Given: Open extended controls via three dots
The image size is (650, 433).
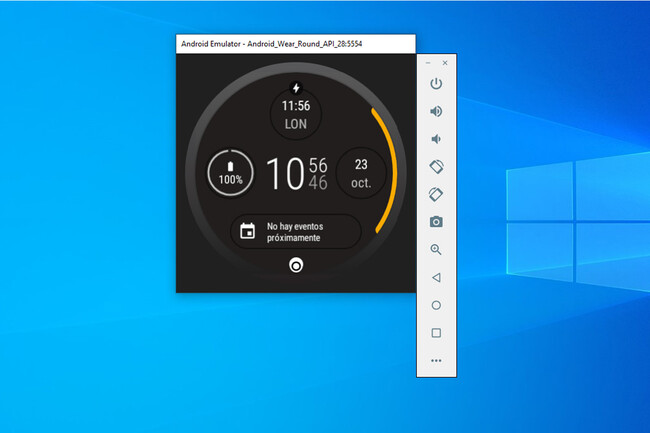Looking at the screenshot, I should [x=436, y=360].
